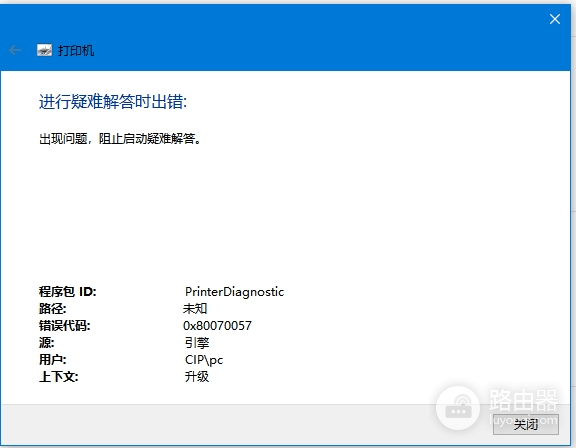Image resolution: width=576 pixels, height=448 pixels.
Task: Click the PrinterDiagnostic value
Action: [234, 292]
